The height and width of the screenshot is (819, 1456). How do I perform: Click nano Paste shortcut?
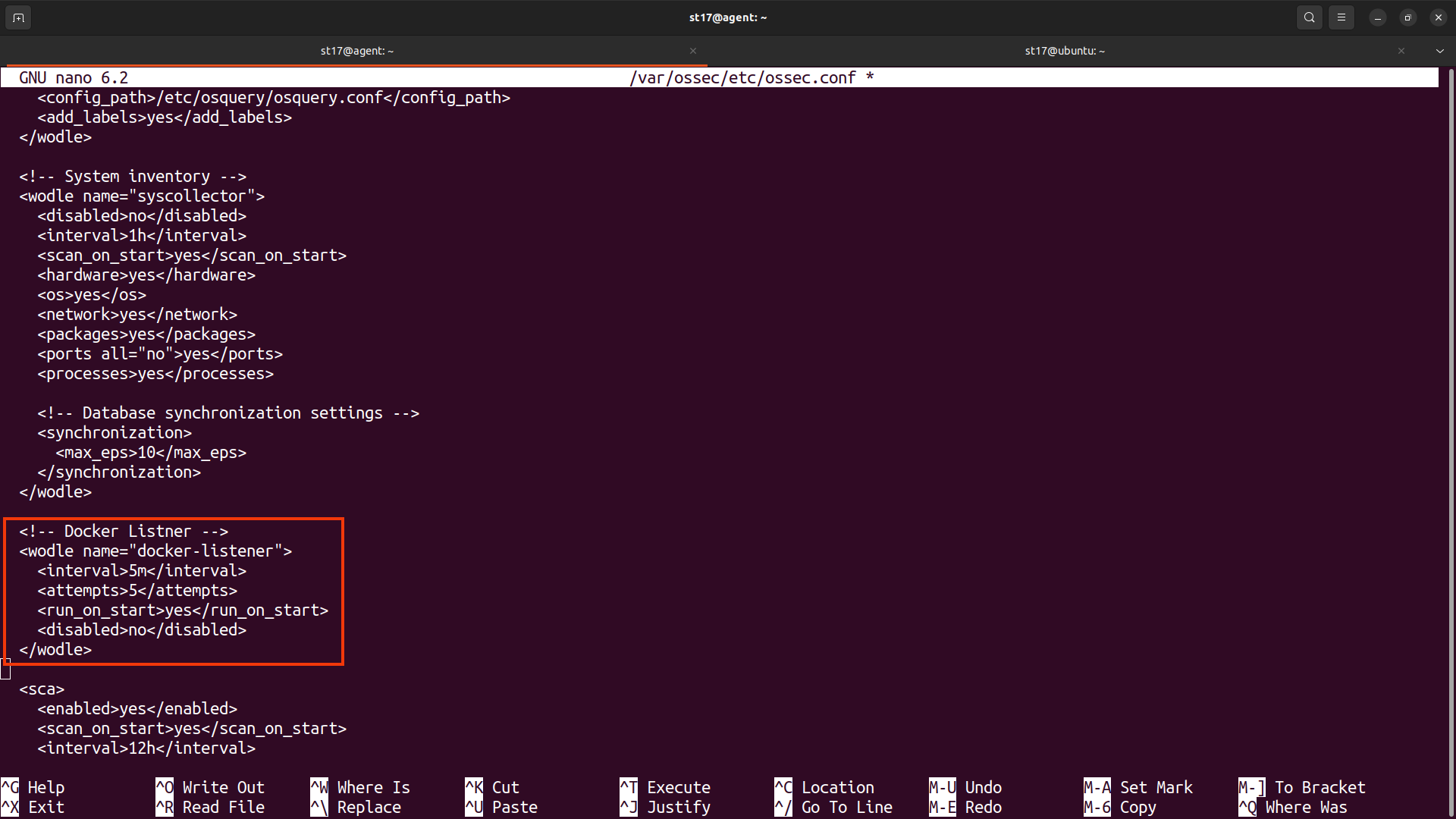(501, 807)
